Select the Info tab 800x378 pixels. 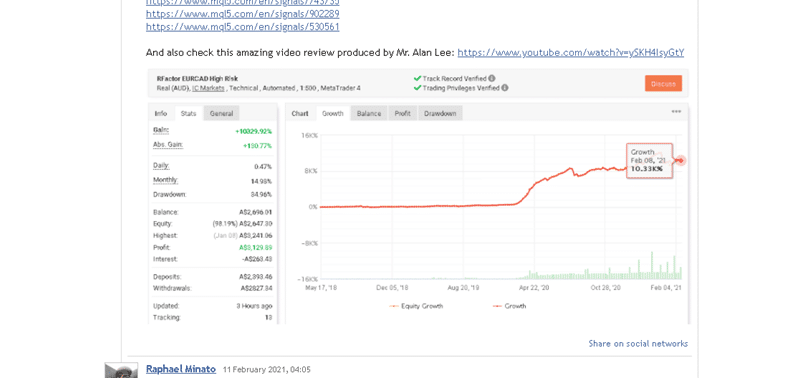pyautogui.click(x=161, y=114)
